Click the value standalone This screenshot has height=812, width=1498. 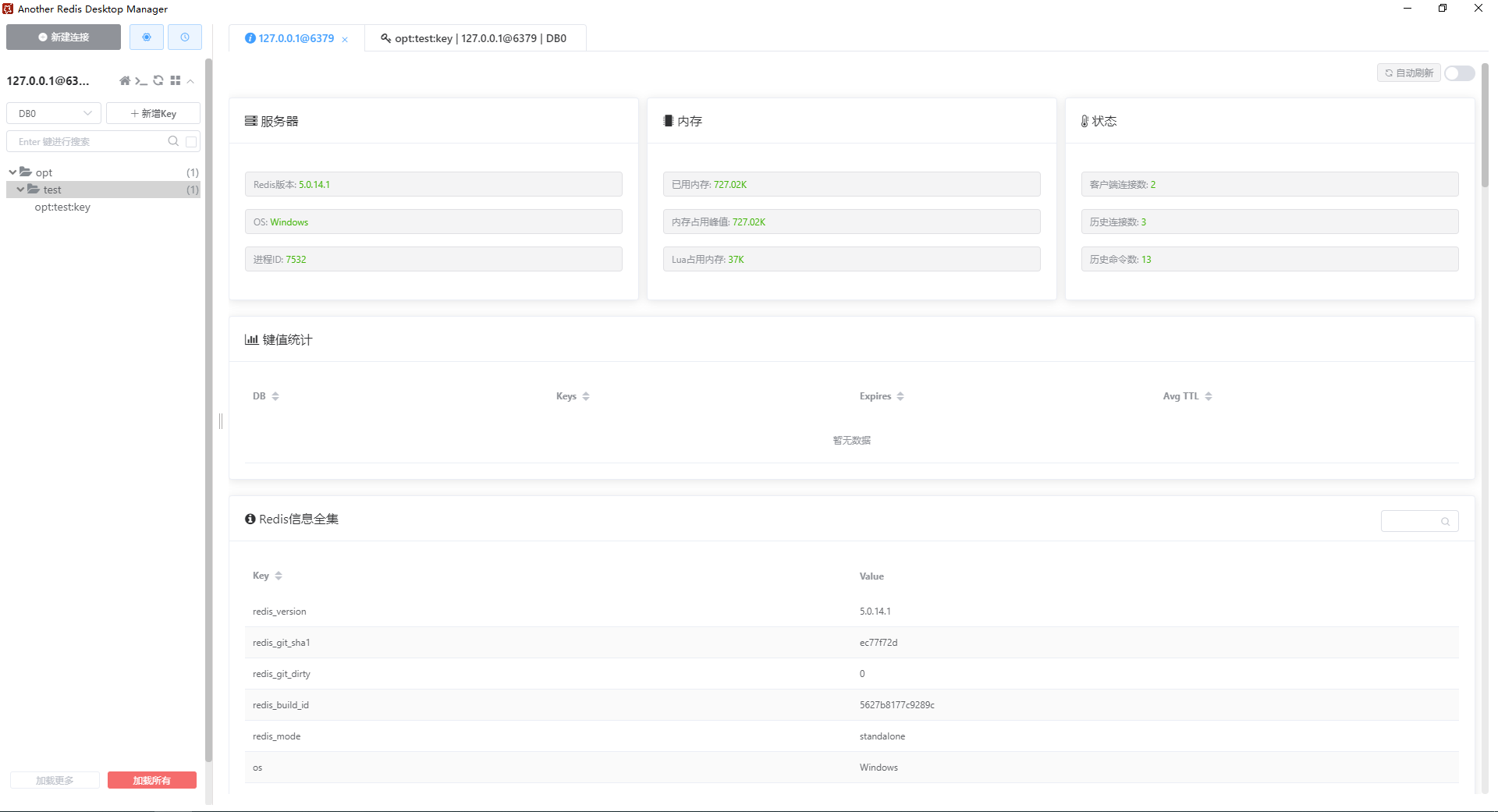tap(882, 736)
